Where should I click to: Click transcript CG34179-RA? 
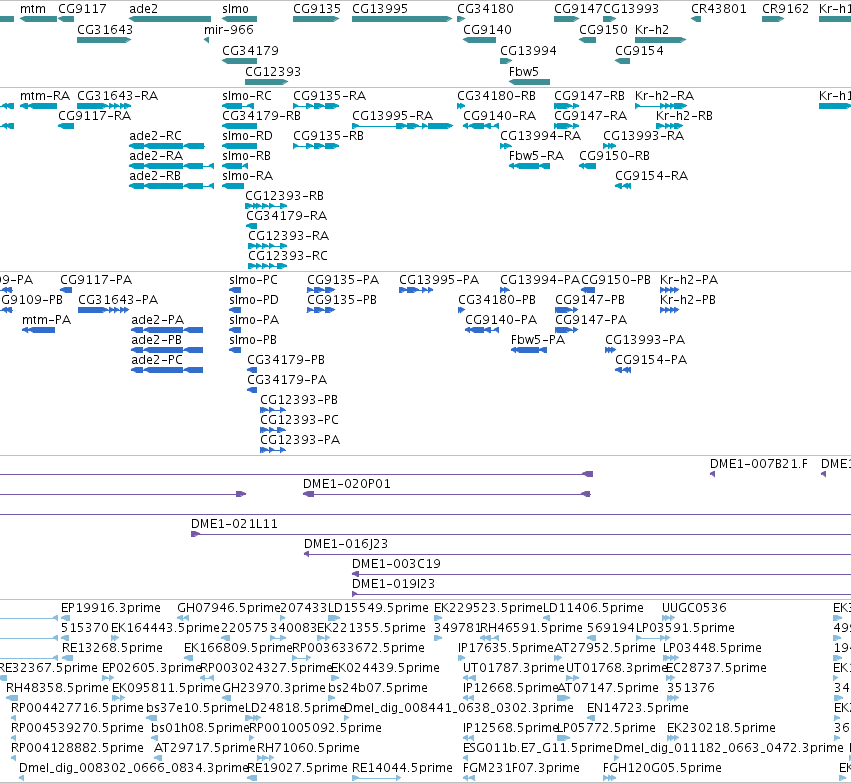coord(251,226)
